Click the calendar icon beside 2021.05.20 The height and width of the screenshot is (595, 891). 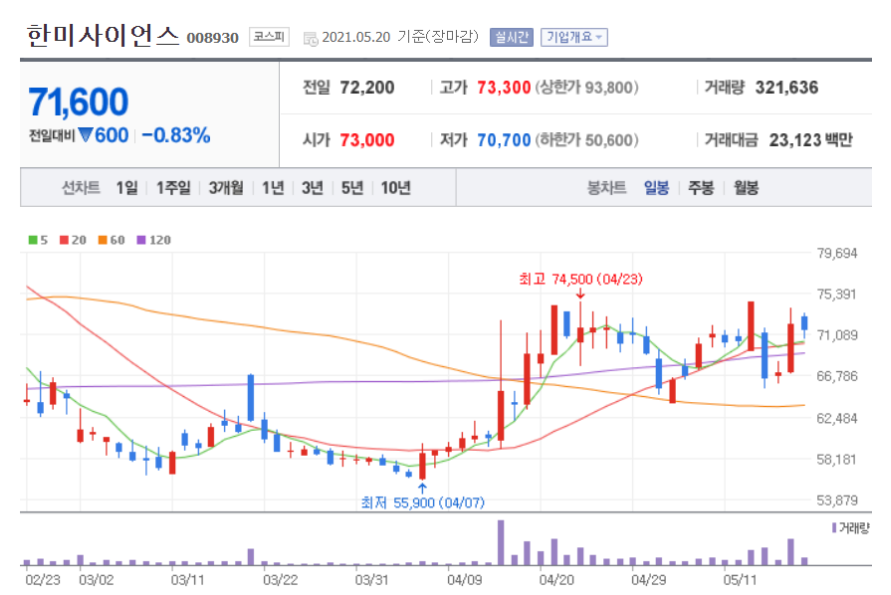coord(310,39)
